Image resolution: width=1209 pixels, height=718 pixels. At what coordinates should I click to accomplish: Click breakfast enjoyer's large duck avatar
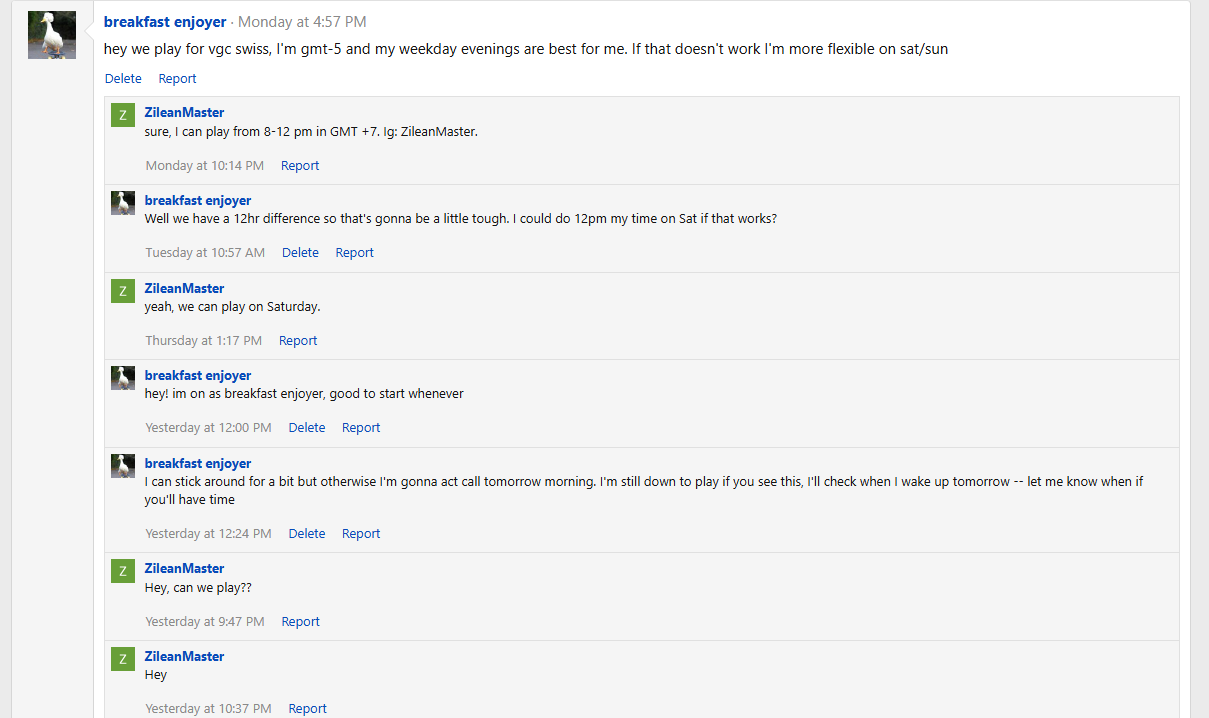click(52, 35)
